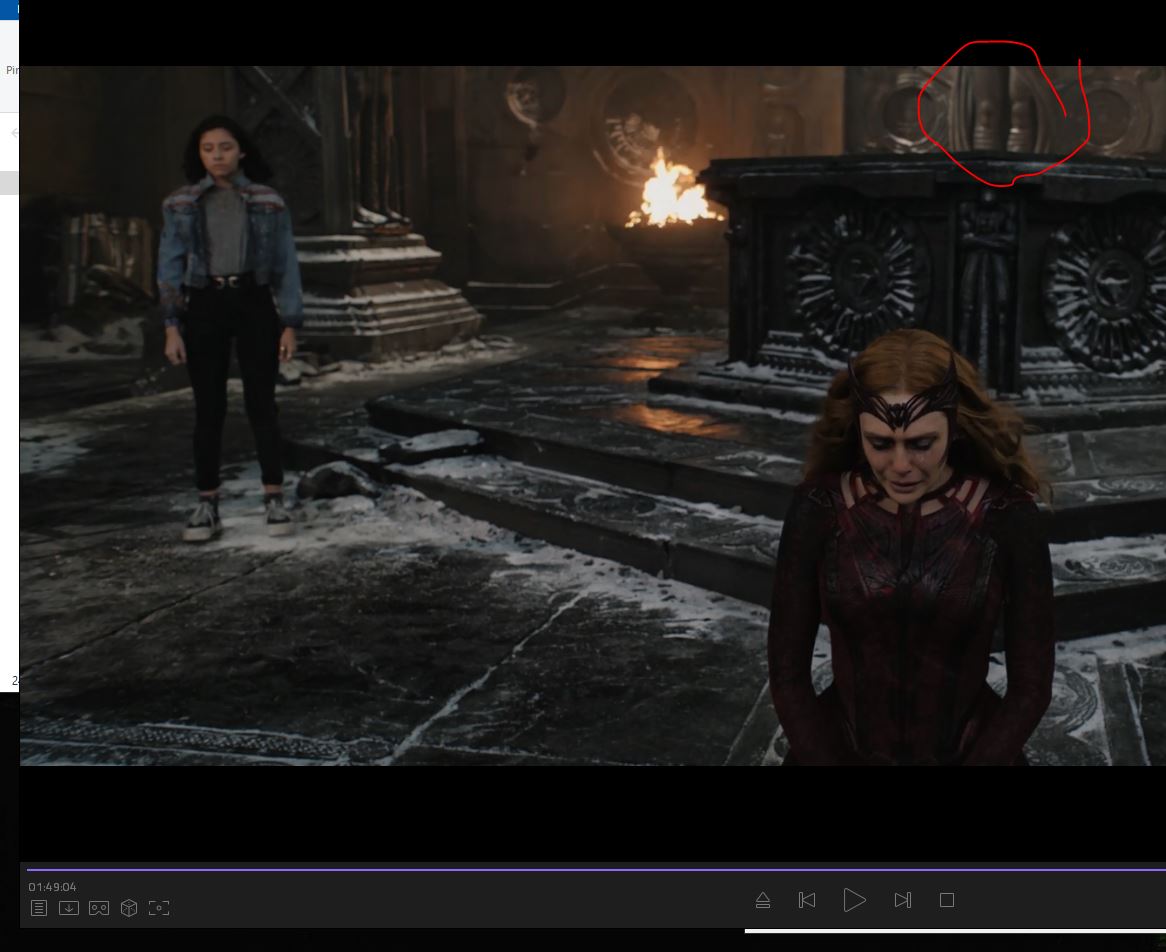Skip to the previous track
Image resolution: width=1166 pixels, height=952 pixels.
point(807,901)
